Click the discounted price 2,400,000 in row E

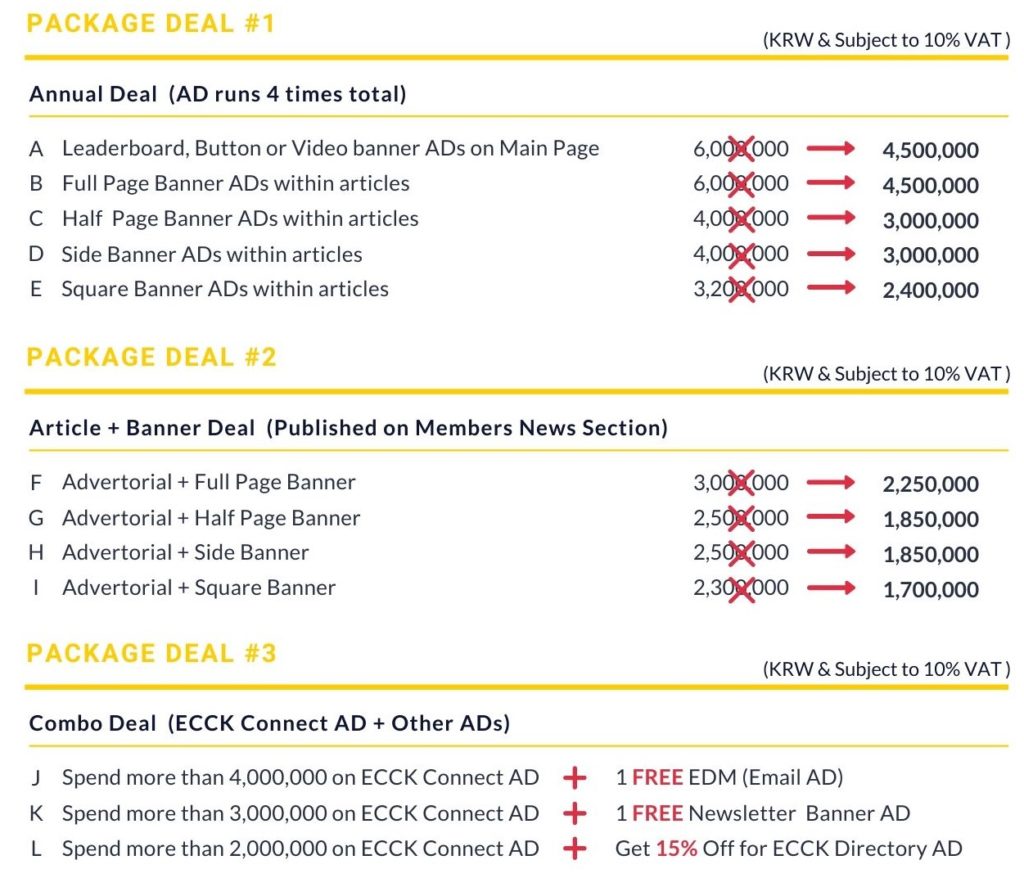pos(930,291)
